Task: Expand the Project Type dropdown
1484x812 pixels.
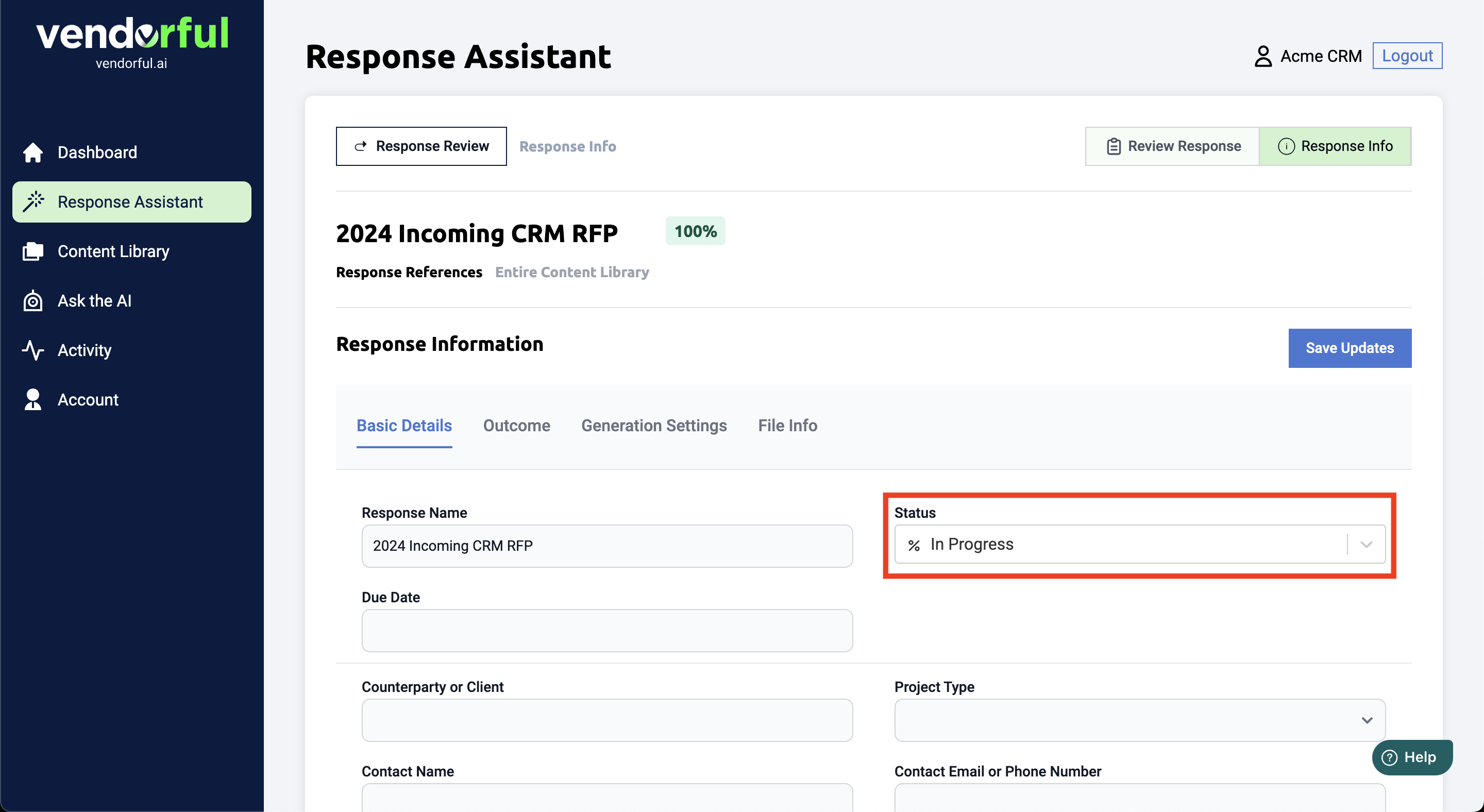Action: [1139, 720]
